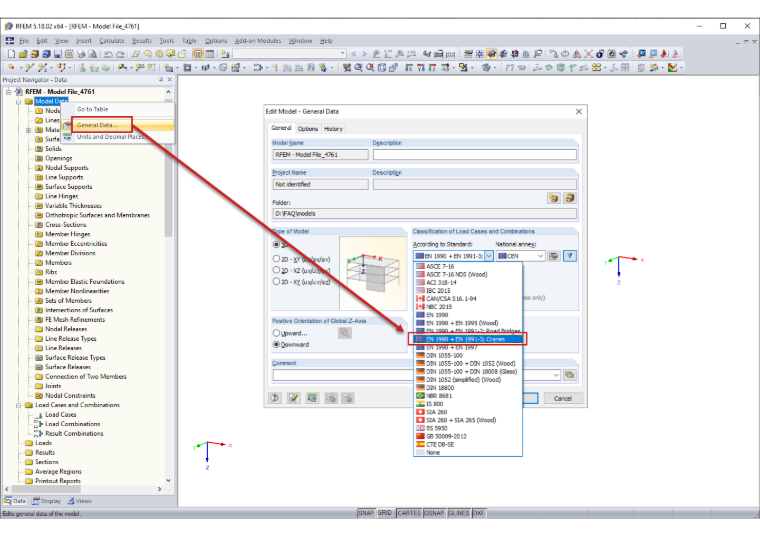
Task: Click the edit comment icon at dialog bottom
Action: click(294, 398)
